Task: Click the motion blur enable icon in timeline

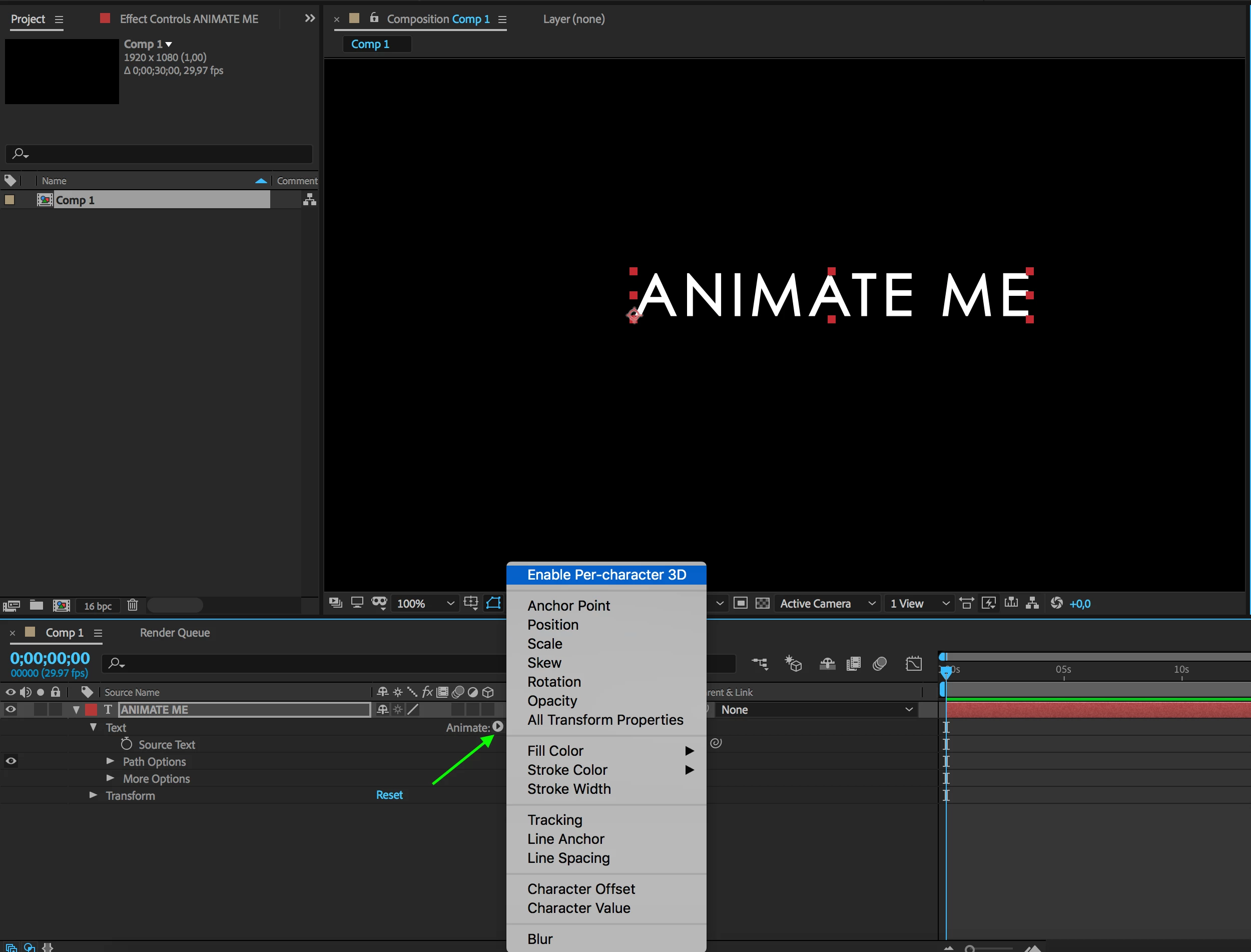Action: point(879,664)
